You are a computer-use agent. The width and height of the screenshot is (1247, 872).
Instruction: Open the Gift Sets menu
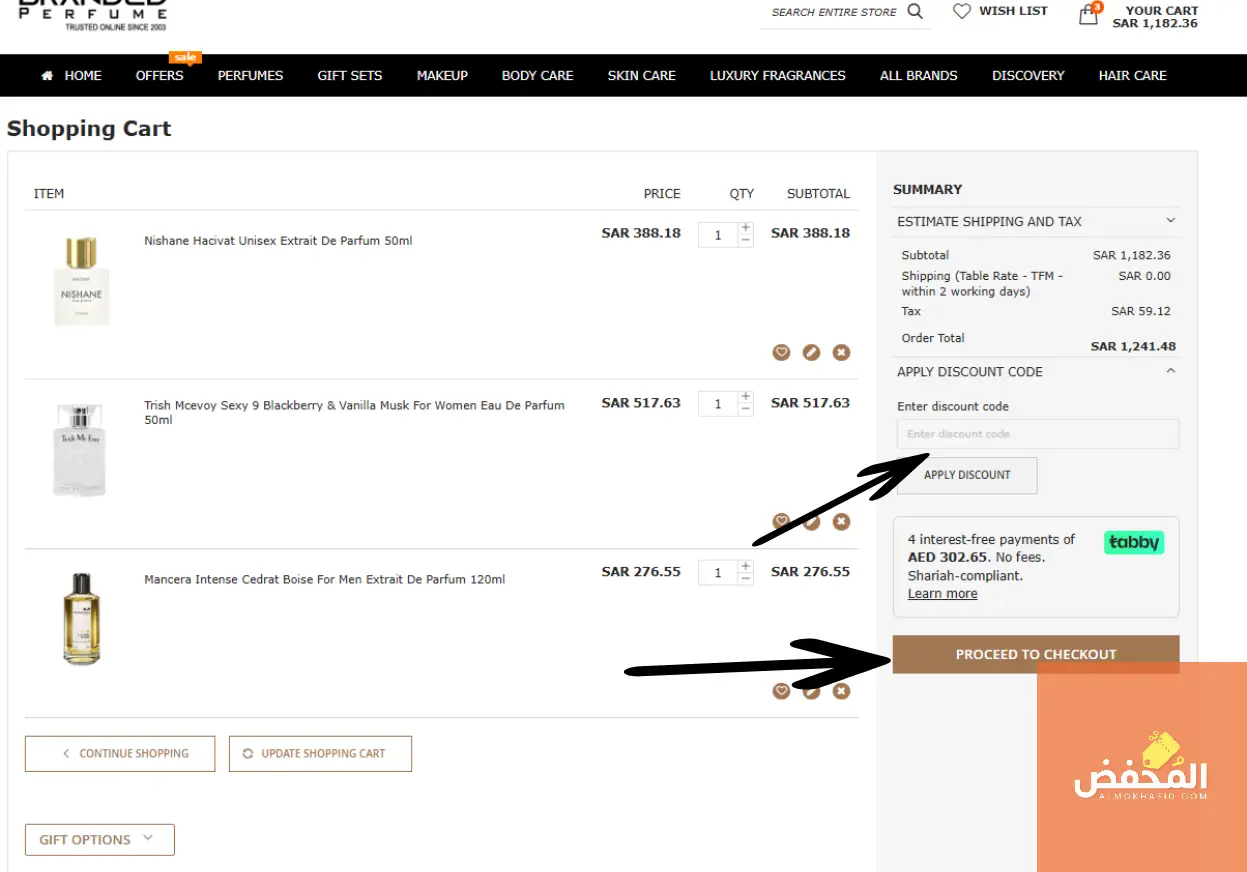pos(350,75)
